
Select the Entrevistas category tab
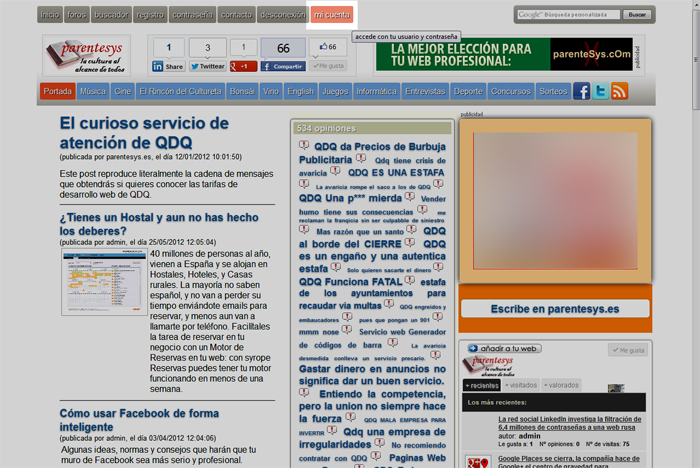[x=425, y=91]
